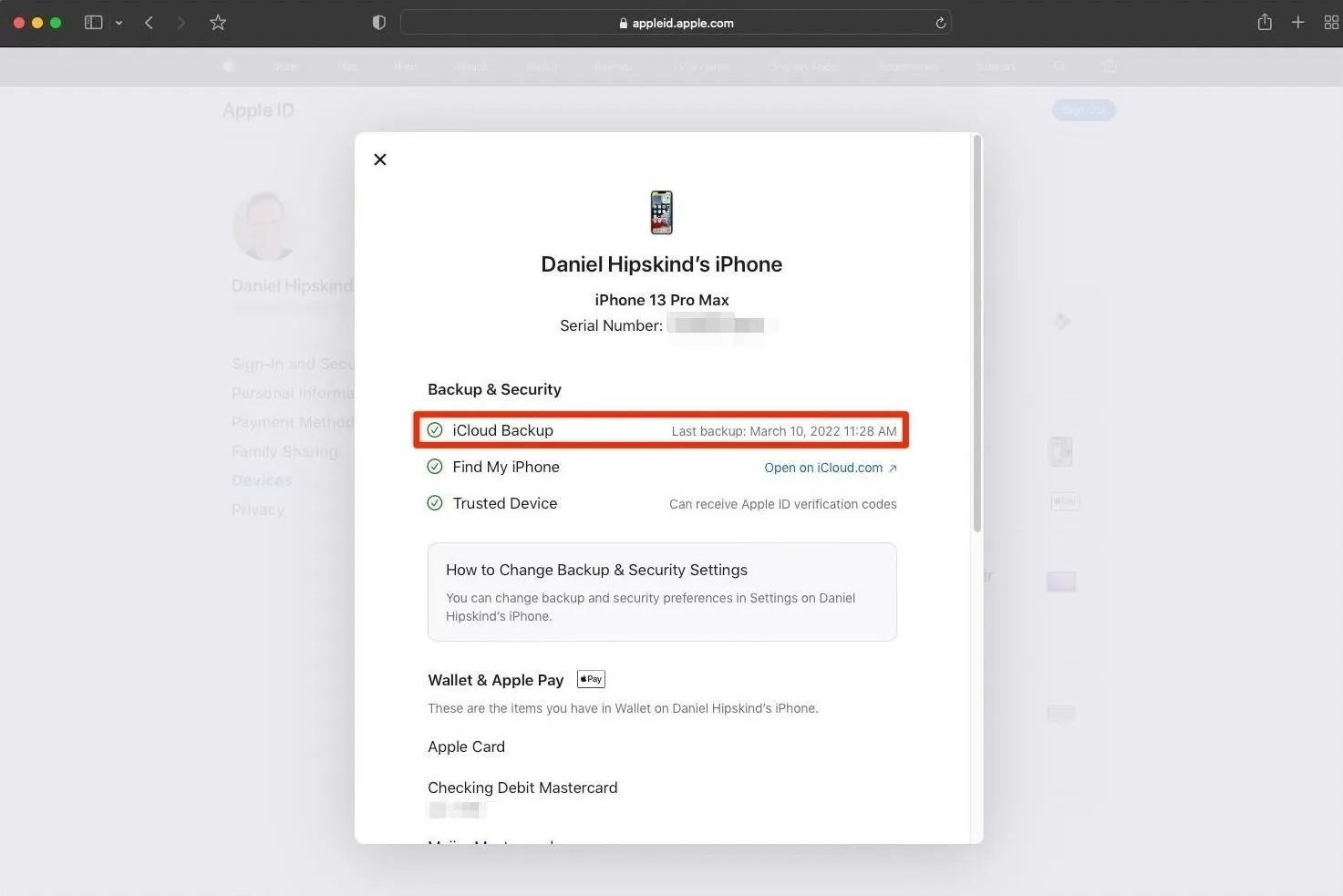This screenshot has width=1343, height=896.
Task: Click the appleid.apple.com address bar
Action: (x=676, y=23)
